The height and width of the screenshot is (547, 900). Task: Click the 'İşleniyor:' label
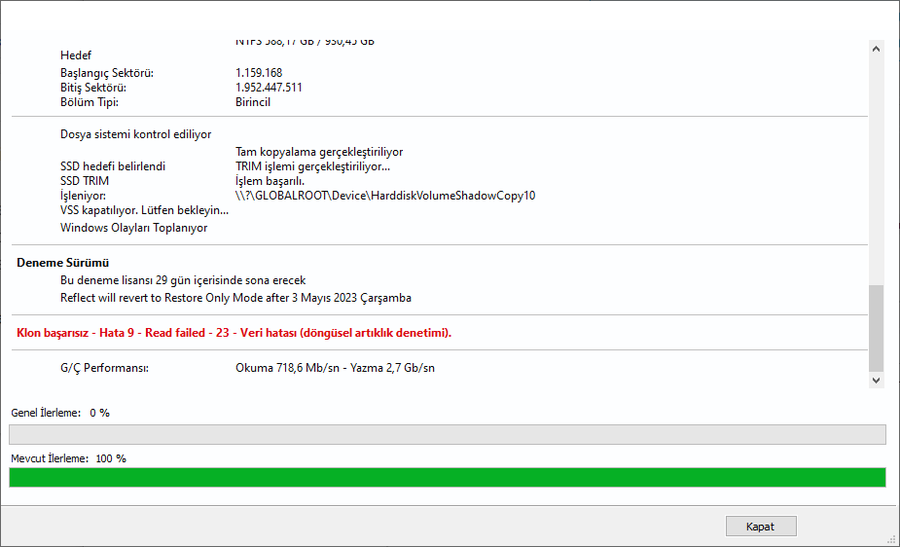pyautogui.click(x=83, y=196)
